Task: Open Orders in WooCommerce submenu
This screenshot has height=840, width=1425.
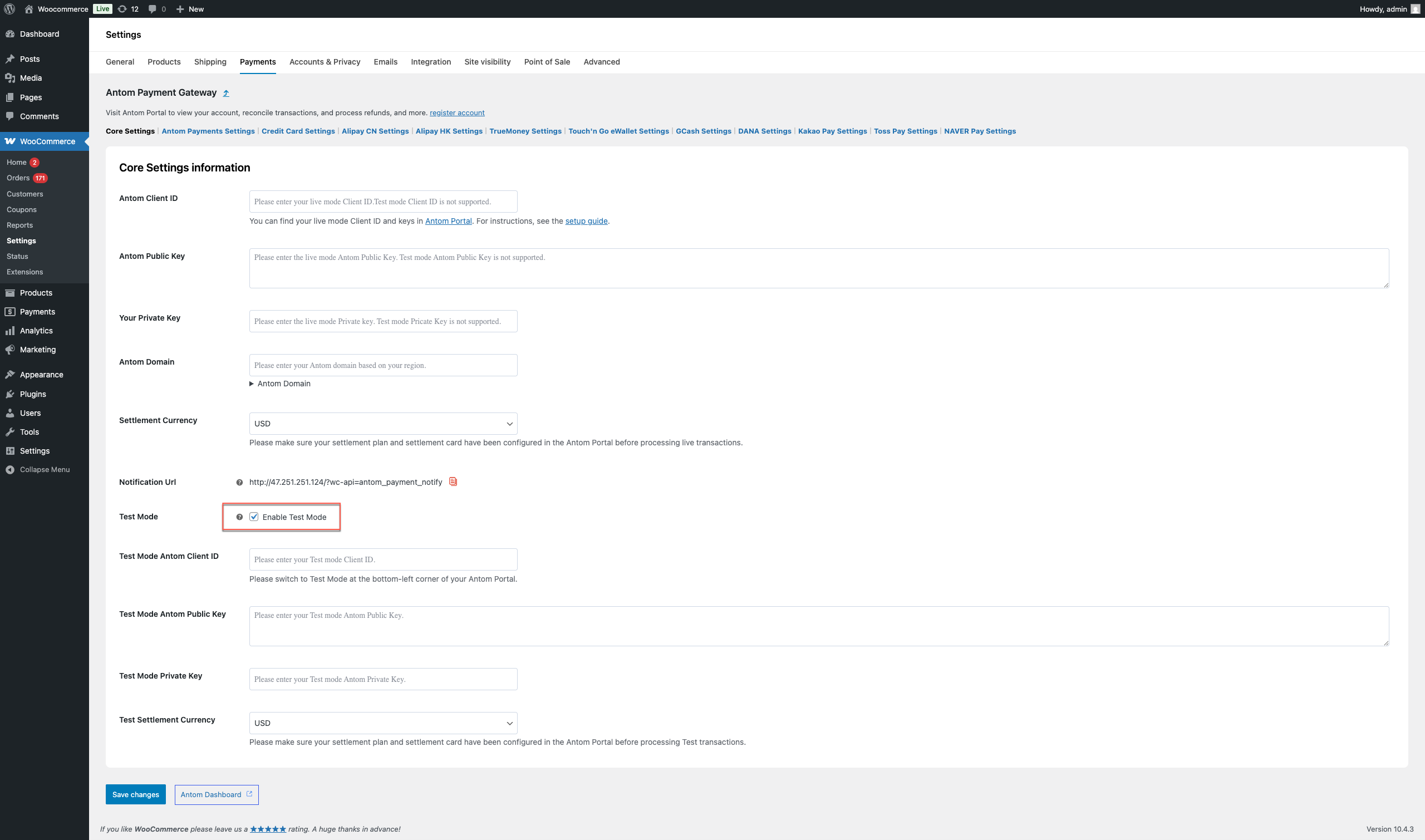Action: tap(18, 178)
